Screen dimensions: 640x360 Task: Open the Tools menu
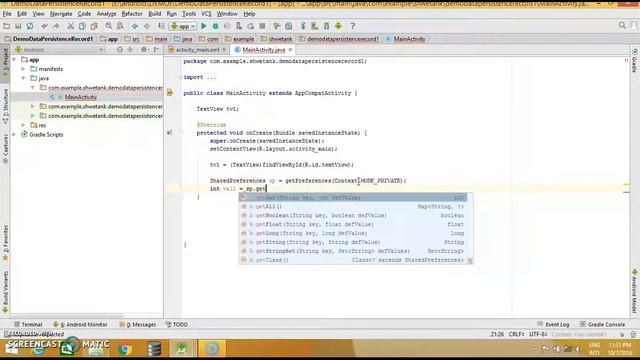click(189, 14)
